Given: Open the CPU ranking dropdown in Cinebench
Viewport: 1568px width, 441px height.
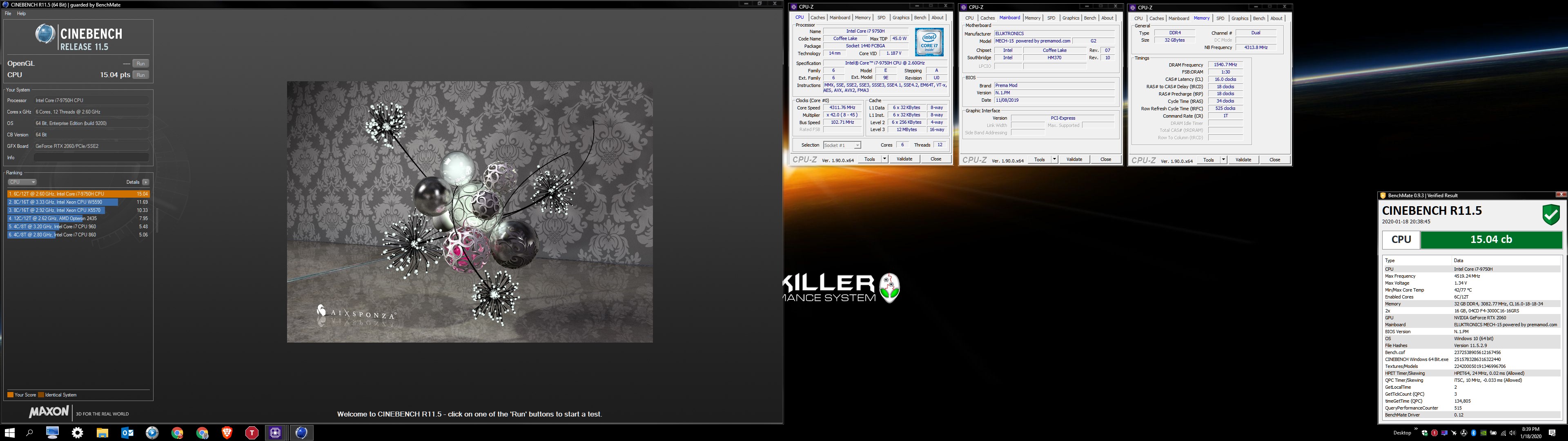Looking at the screenshot, I should point(22,182).
